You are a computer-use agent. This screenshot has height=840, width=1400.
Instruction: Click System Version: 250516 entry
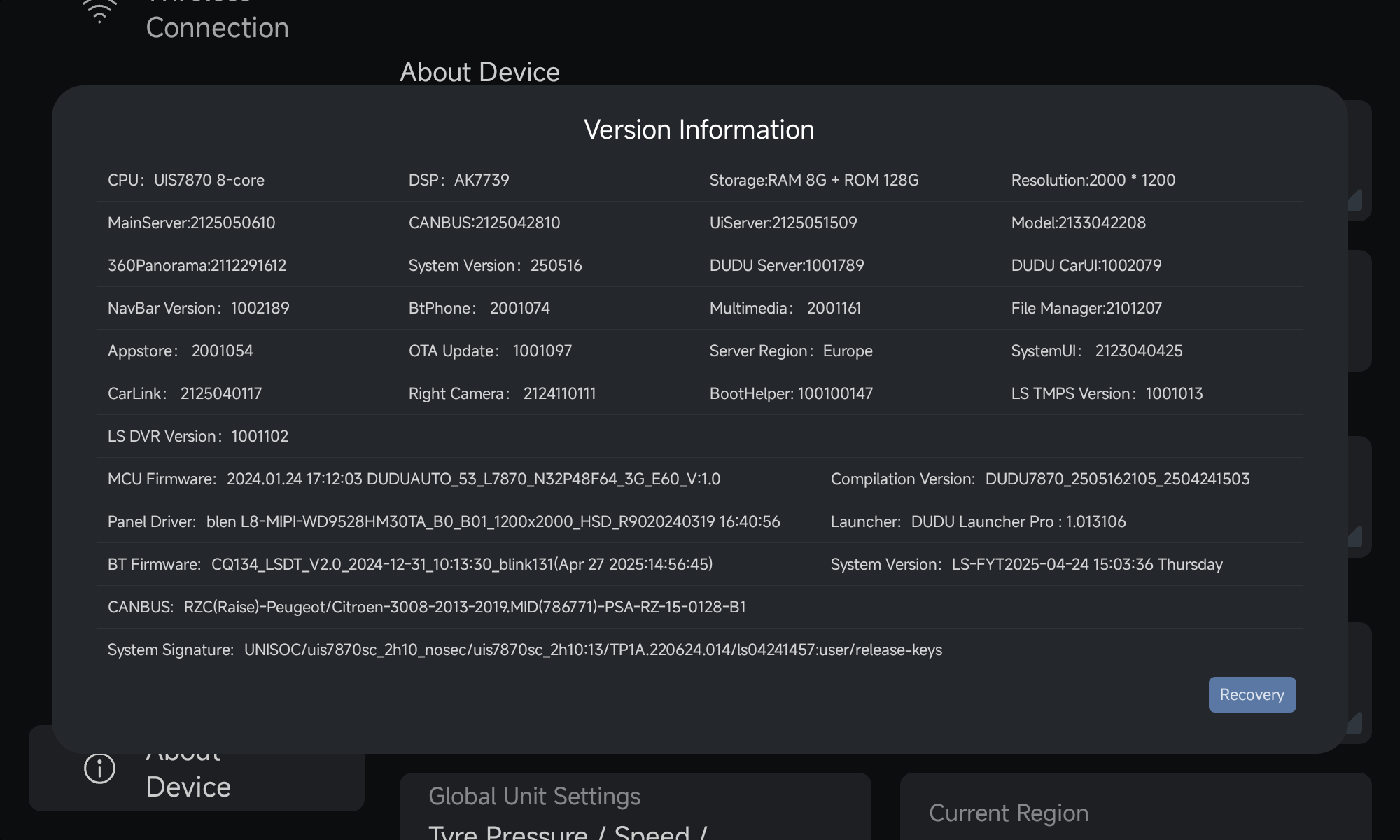[496, 265]
